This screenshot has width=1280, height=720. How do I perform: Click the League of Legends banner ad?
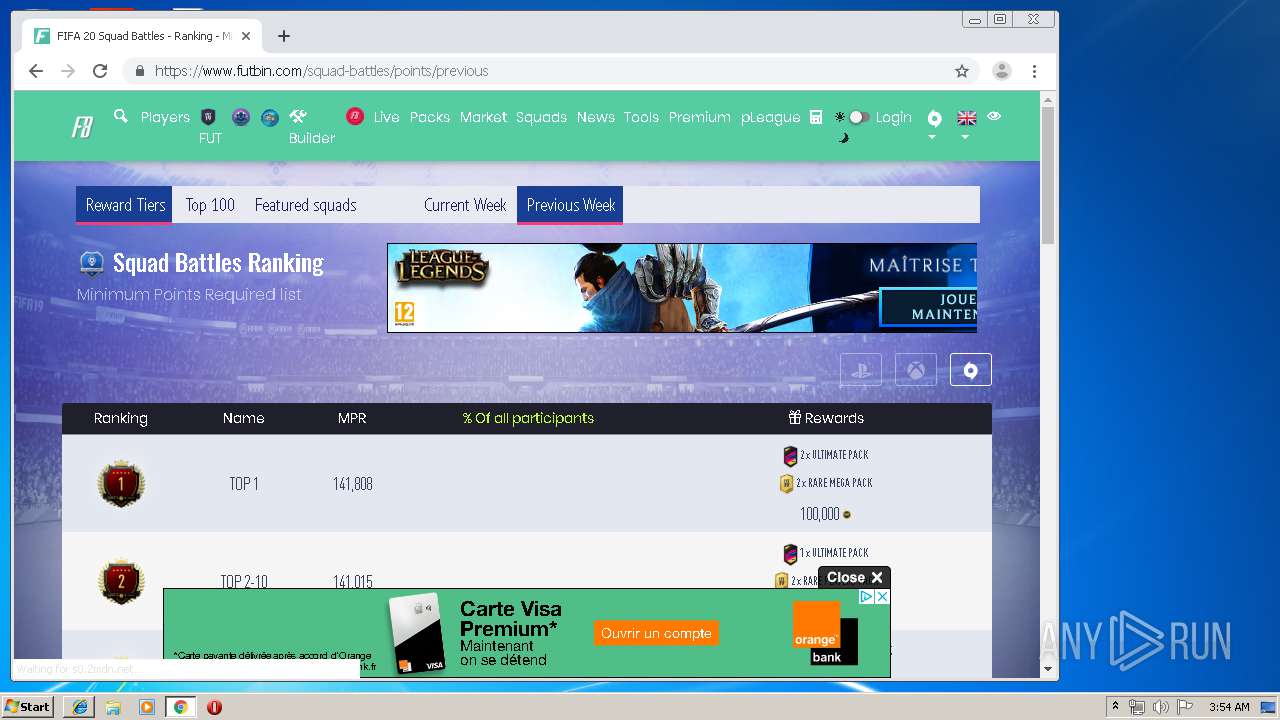coord(682,288)
